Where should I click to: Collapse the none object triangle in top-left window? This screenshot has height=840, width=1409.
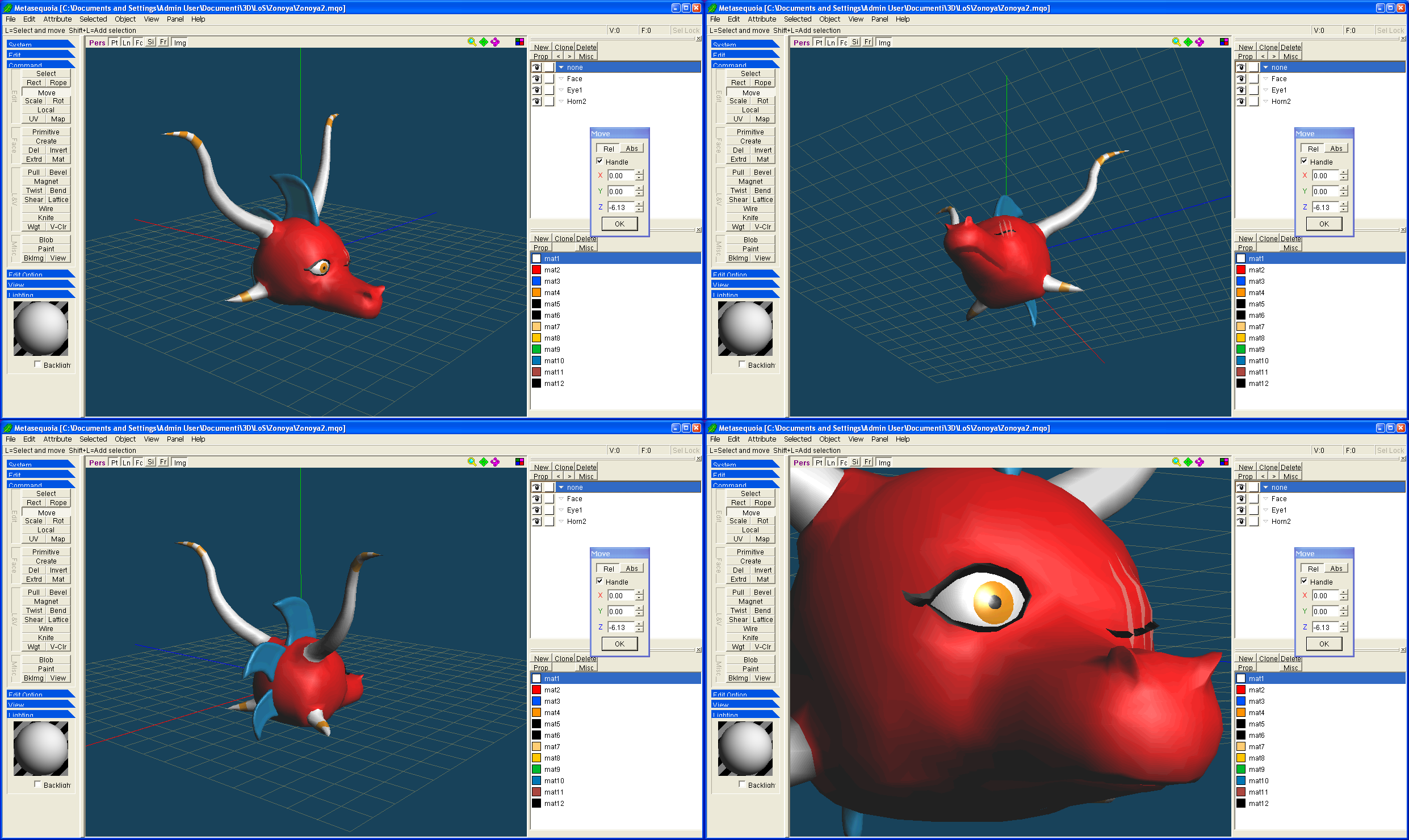click(561, 68)
